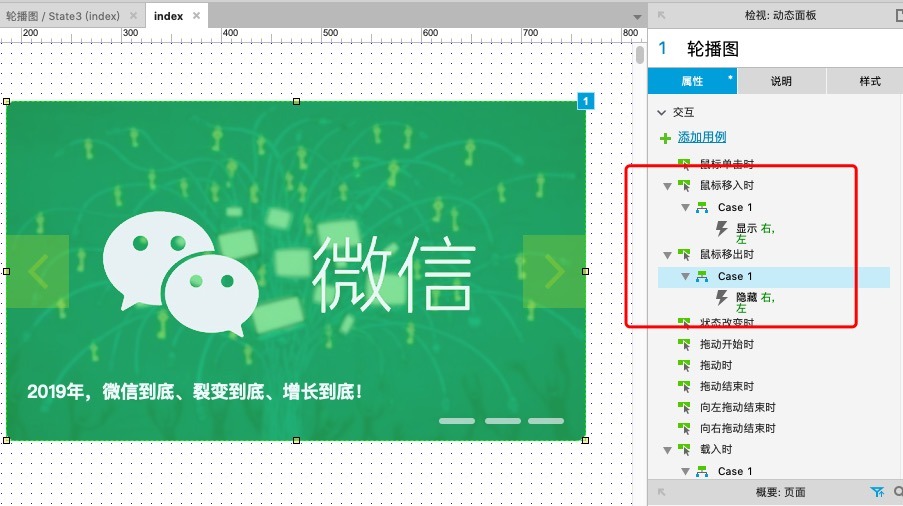Screen dimensions: 903x506
Task: Collapse Case 1 under 载入时
Action: click(685, 471)
